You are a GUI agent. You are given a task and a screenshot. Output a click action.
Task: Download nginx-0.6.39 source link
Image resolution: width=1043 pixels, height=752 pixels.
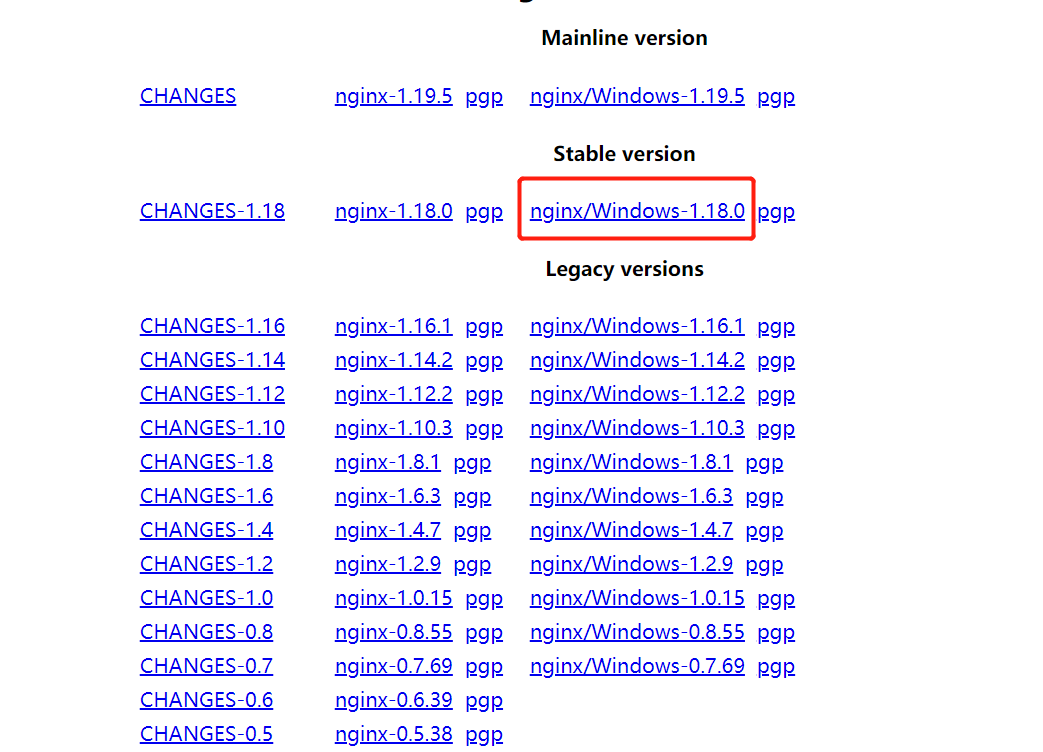394,699
